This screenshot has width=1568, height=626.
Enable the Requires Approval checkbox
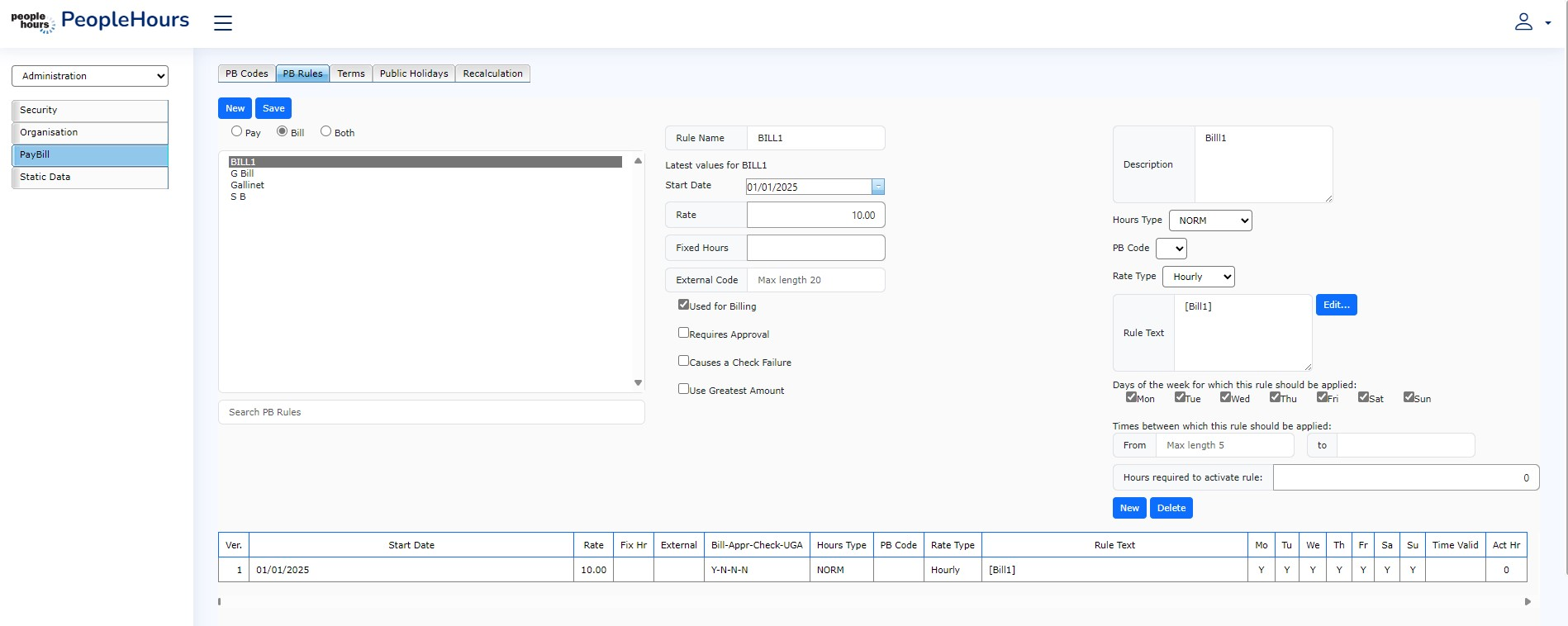[683, 333]
